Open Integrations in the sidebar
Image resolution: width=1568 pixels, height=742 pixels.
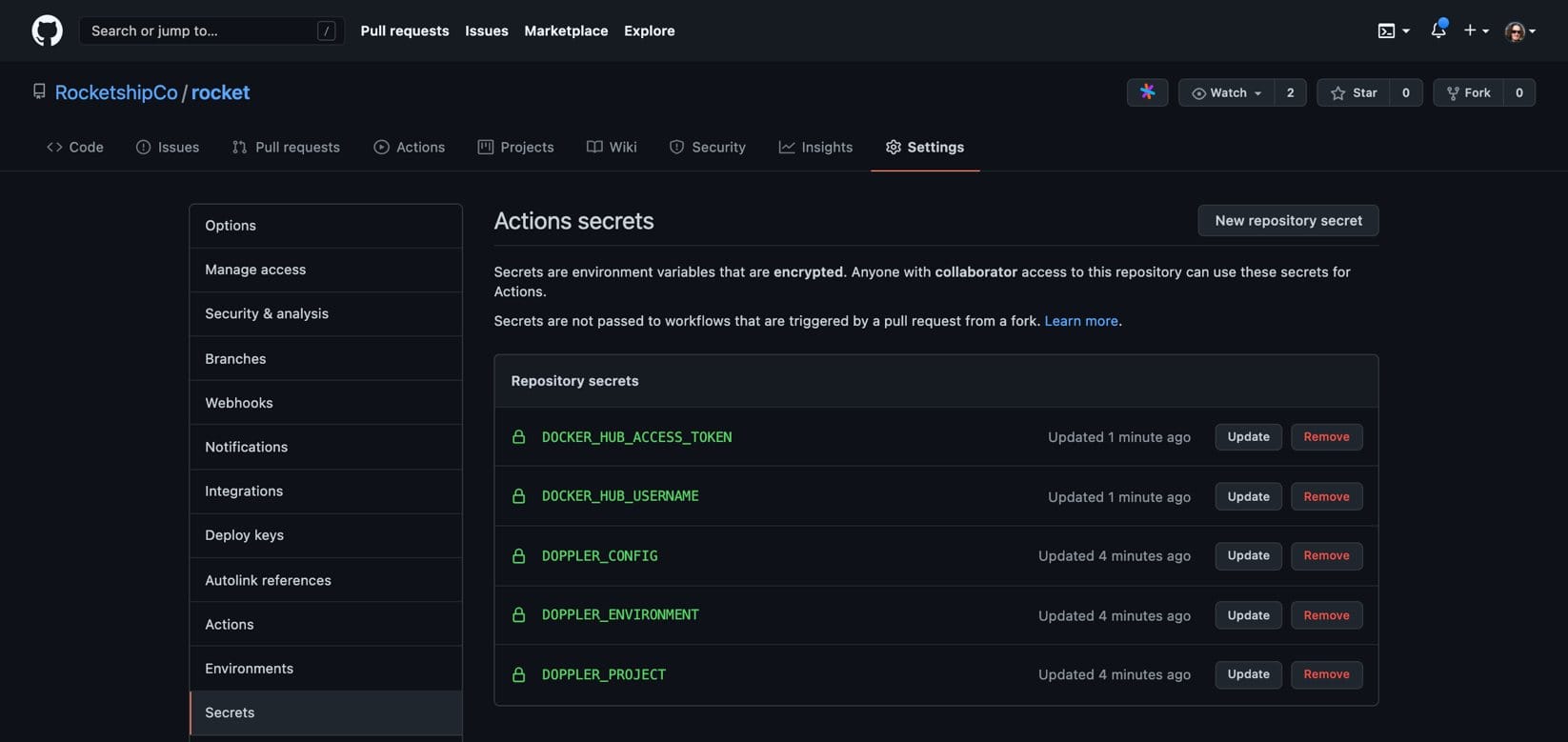(326, 491)
